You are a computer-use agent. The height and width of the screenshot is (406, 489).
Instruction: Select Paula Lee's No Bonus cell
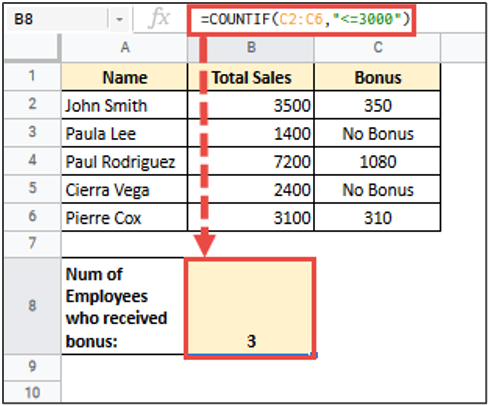click(377, 133)
